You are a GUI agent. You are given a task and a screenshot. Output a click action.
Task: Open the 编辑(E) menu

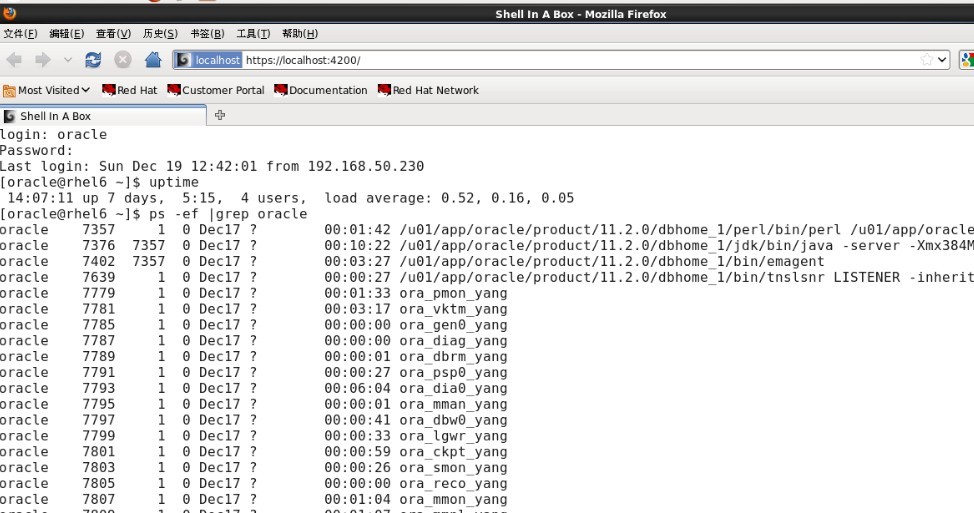(66, 34)
